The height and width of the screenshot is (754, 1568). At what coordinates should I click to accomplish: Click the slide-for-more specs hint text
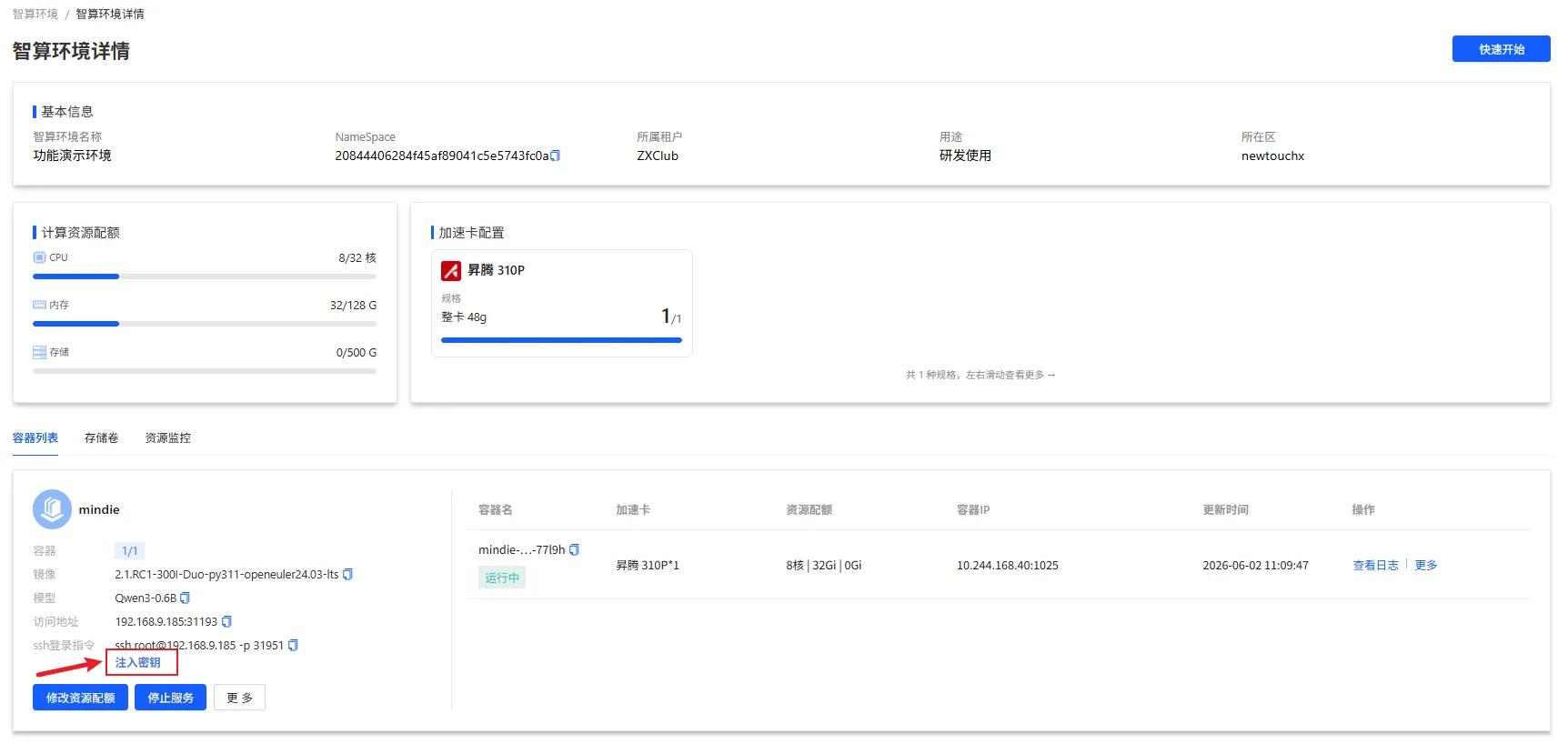980,375
